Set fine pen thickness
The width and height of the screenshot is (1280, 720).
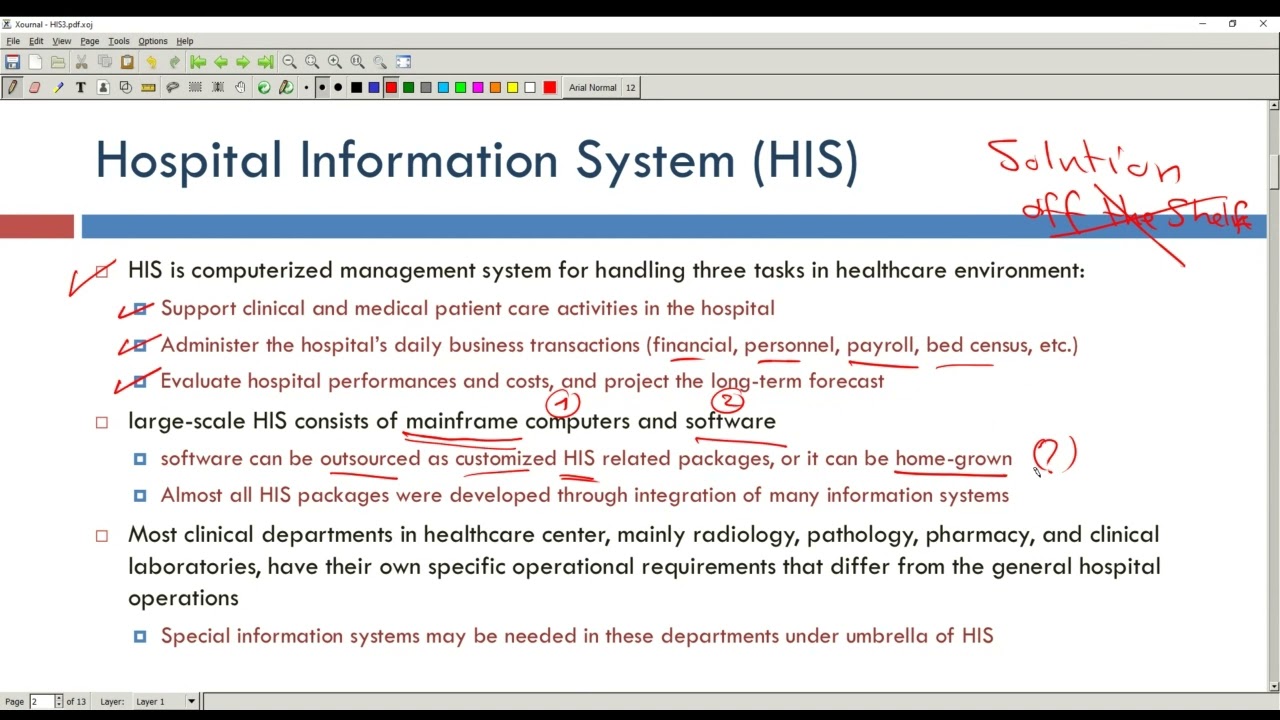click(306, 88)
